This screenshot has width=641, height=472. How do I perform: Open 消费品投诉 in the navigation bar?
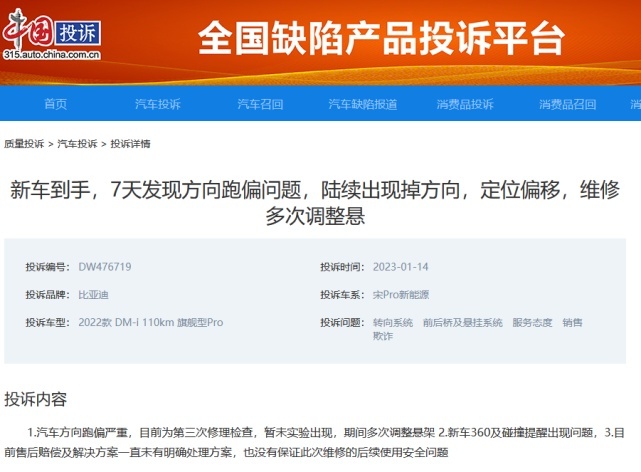[465, 104]
